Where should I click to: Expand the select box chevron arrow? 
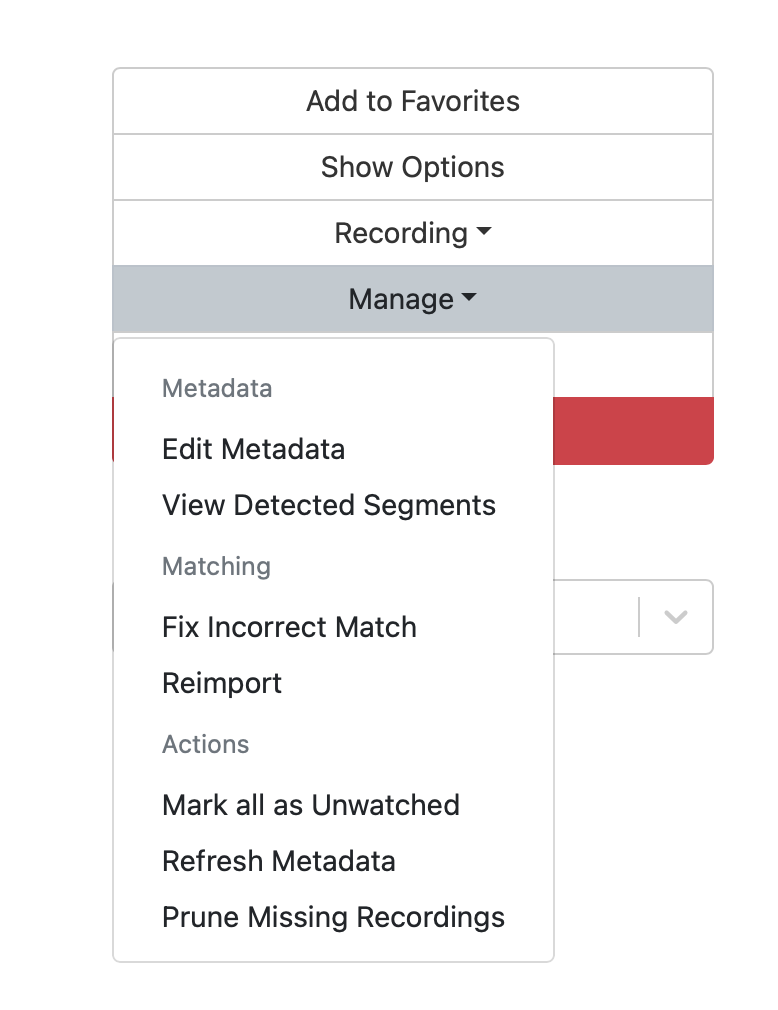click(x=676, y=617)
